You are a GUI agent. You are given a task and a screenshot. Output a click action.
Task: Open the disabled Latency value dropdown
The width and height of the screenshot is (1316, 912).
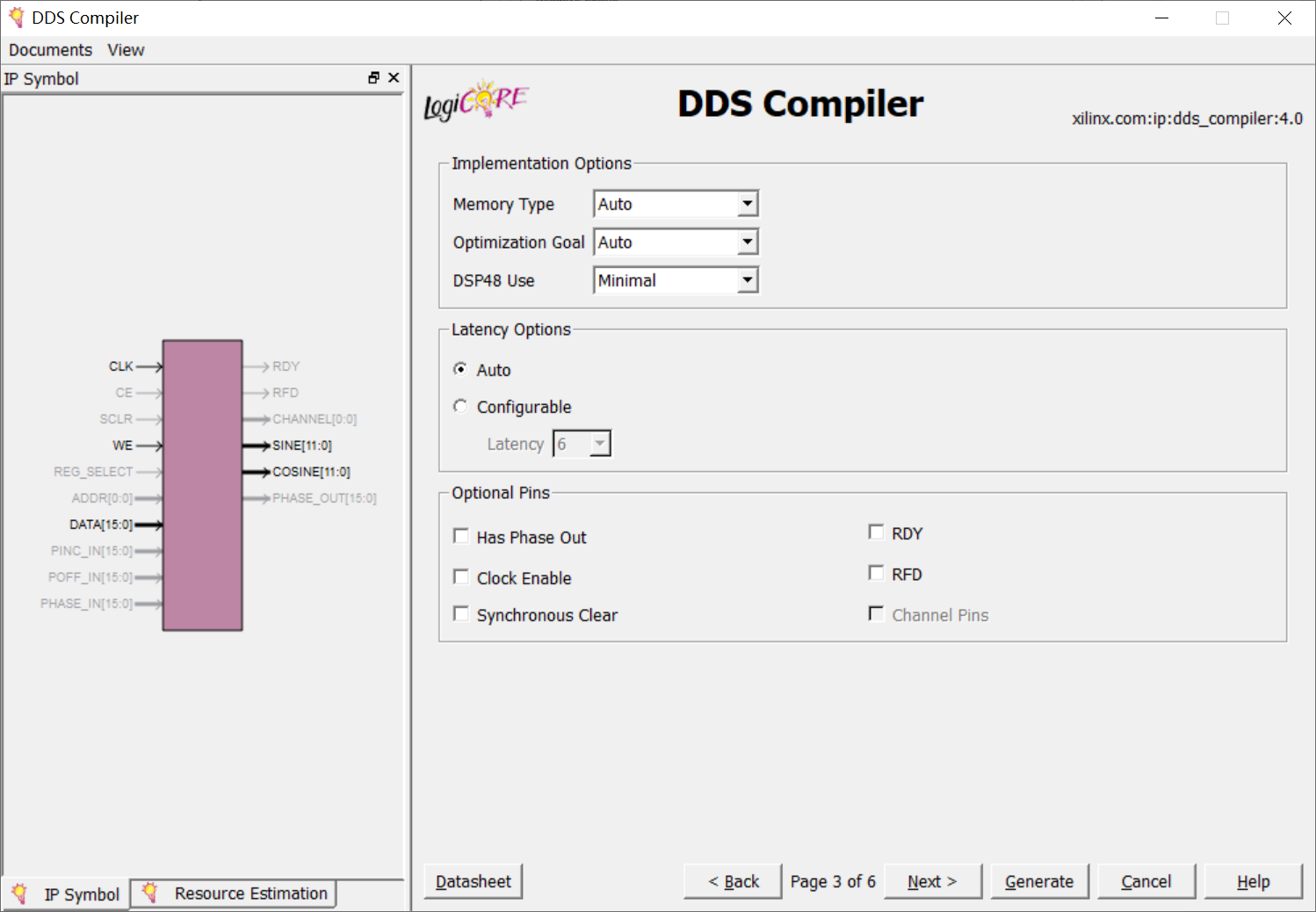[x=582, y=444]
